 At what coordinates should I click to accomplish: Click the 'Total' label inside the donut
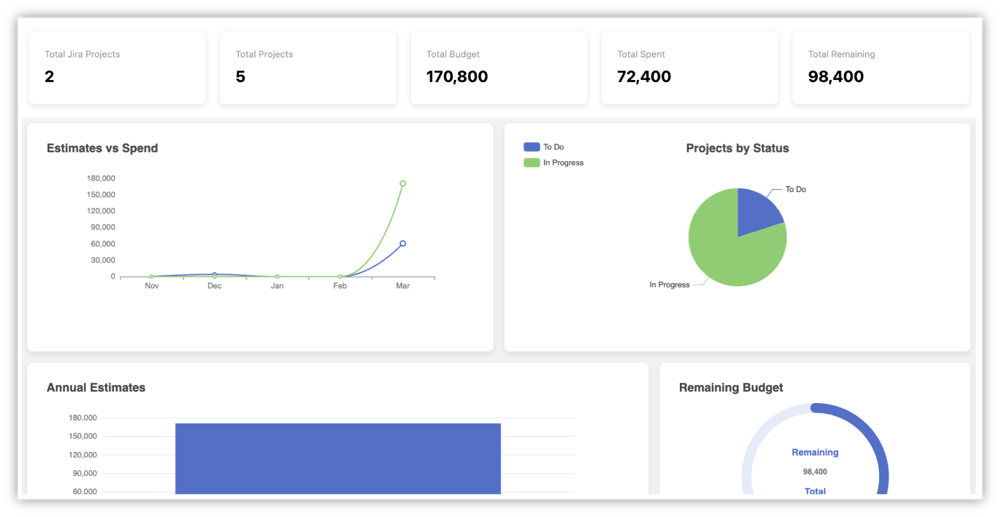click(815, 492)
